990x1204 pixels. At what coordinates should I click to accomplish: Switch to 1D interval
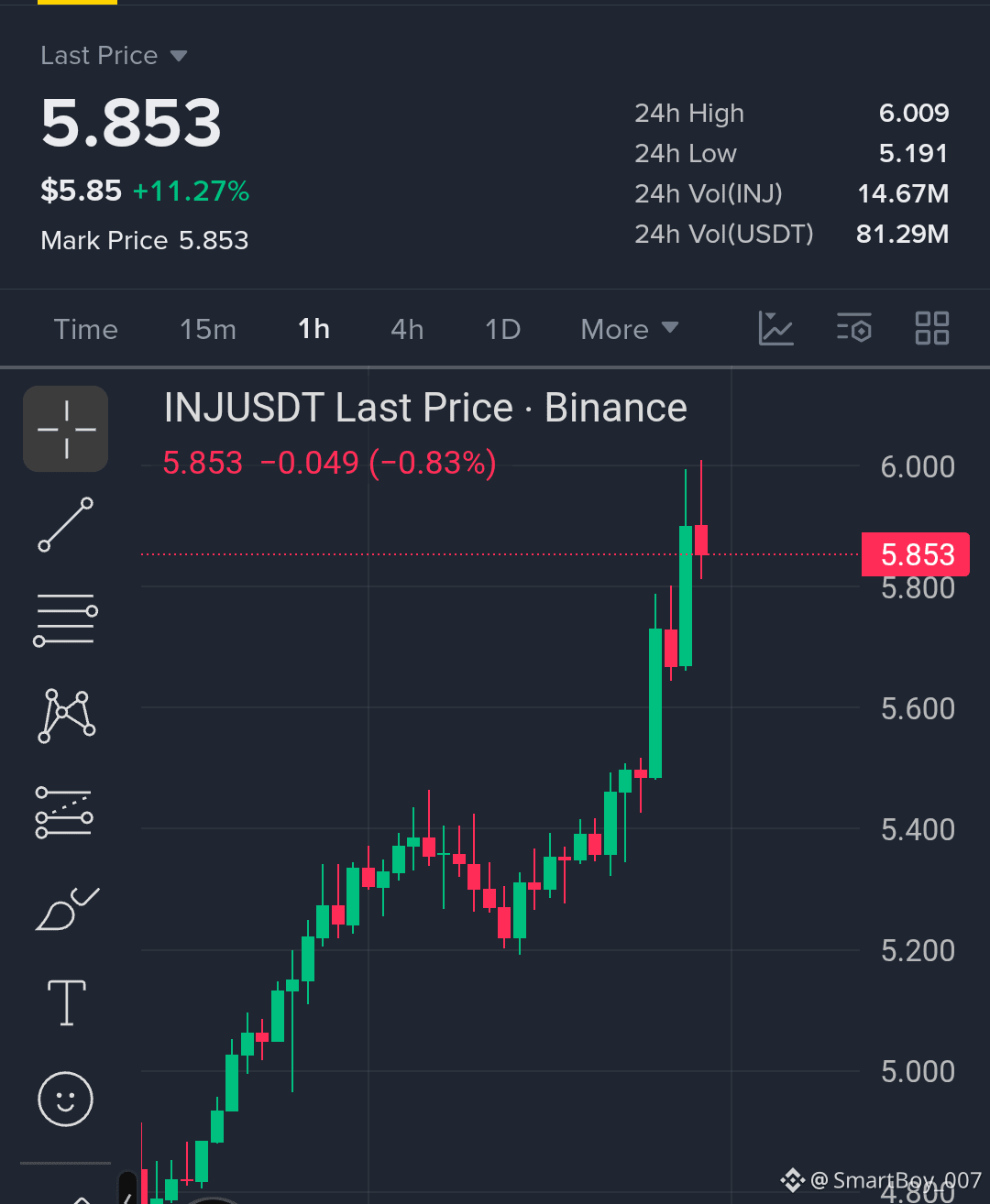503,329
